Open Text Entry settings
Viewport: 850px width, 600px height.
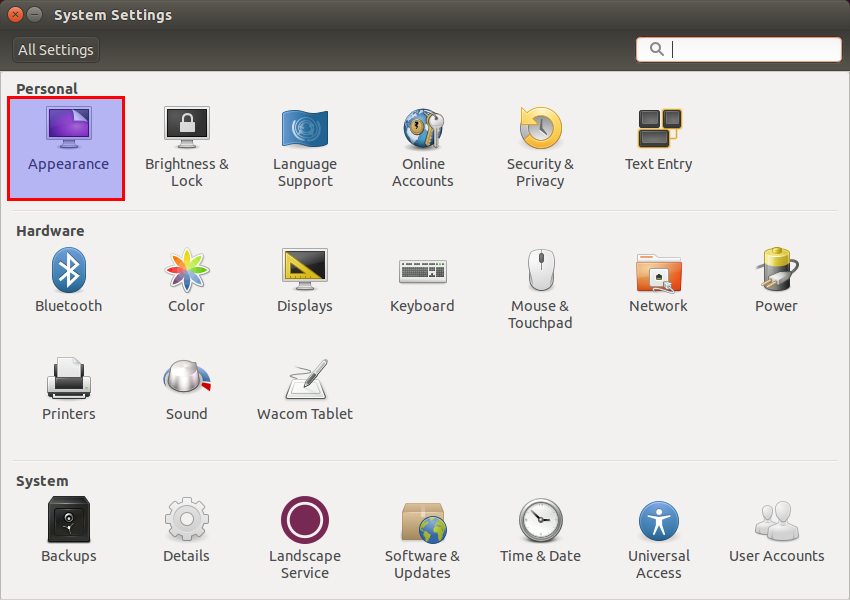pyautogui.click(x=659, y=140)
